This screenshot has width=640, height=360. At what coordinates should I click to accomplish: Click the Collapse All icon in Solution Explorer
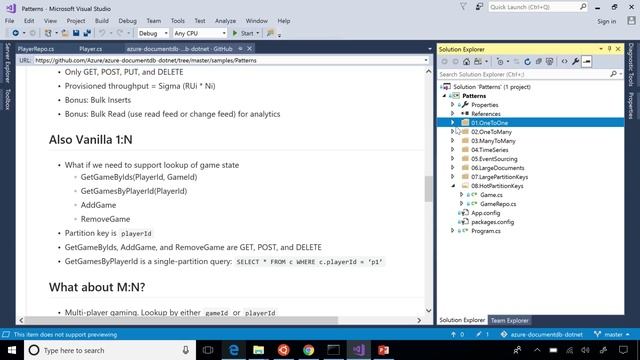(x=538, y=62)
